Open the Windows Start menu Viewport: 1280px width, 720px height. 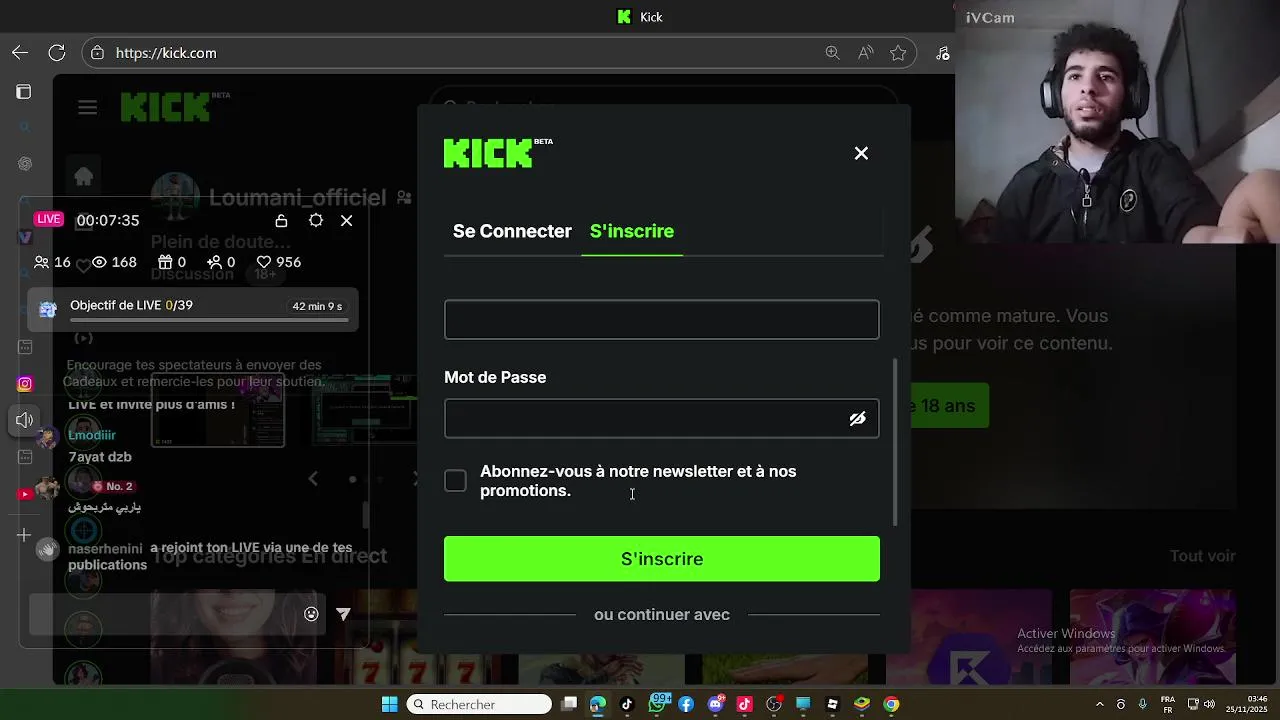pos(390,704)
